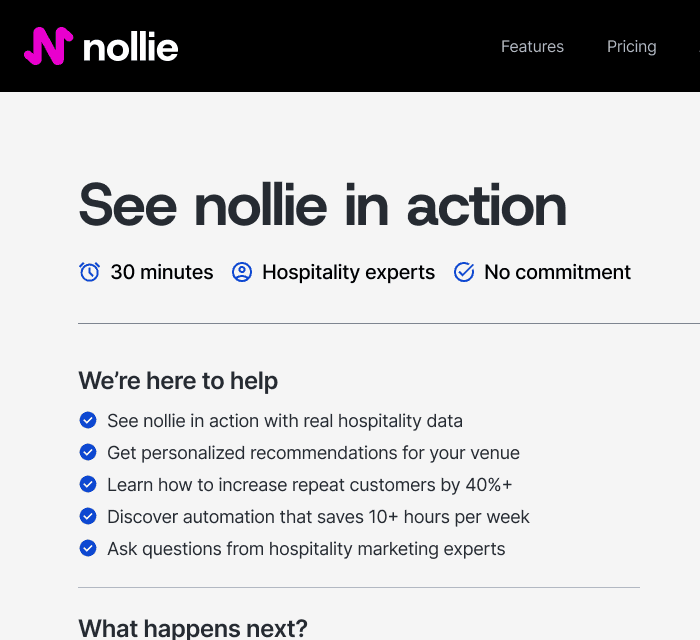Click the clock icon beside 30 minutes
The image size is (700, 640).
(x=90, y=272)
